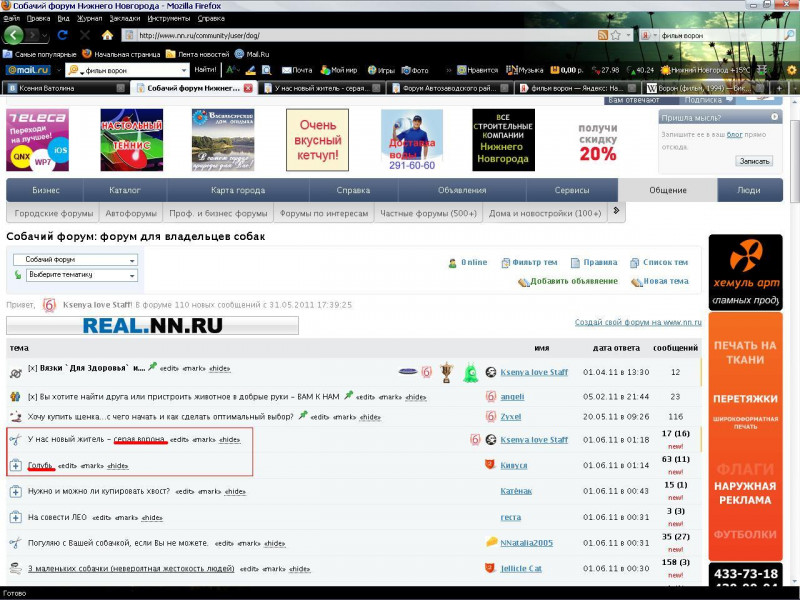Expand the forum sub-menu with the right arrow
Screen dimensions: 800x600
click(616, 211)
